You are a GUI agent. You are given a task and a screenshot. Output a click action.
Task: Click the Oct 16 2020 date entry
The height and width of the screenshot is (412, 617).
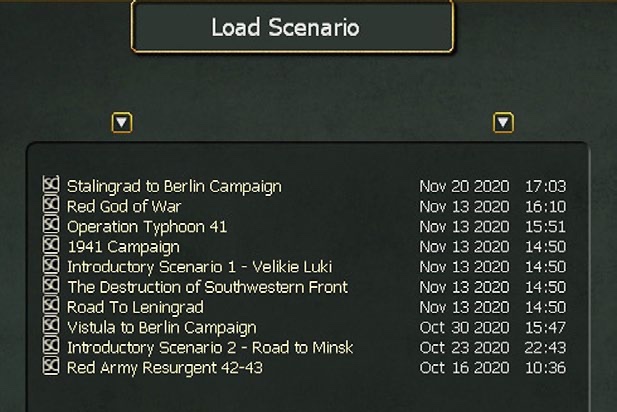point(464,367)
